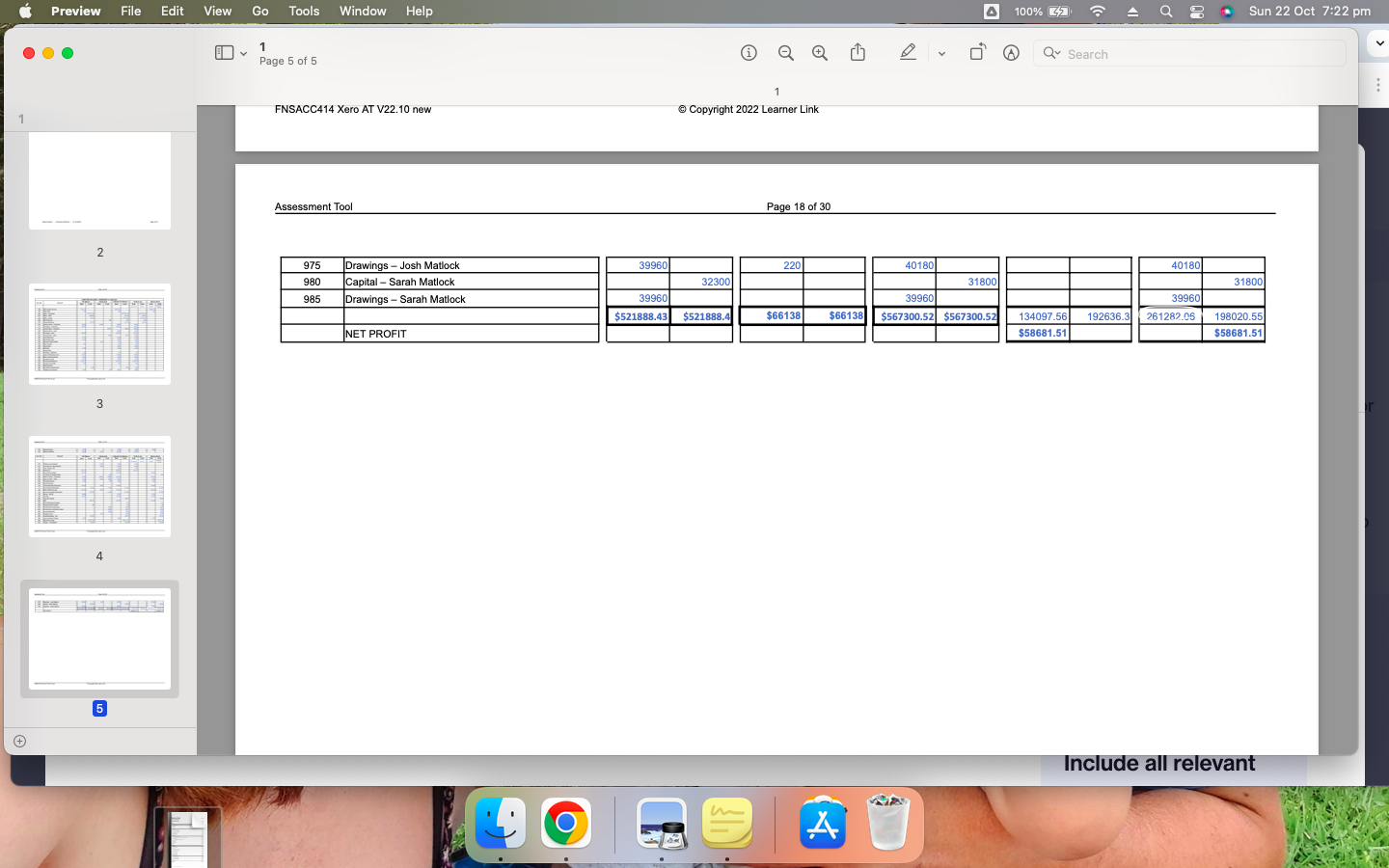This screenshot has height=868, width=1389.
Task: Open the sidebar view options chevron
Action: (244, 53)
